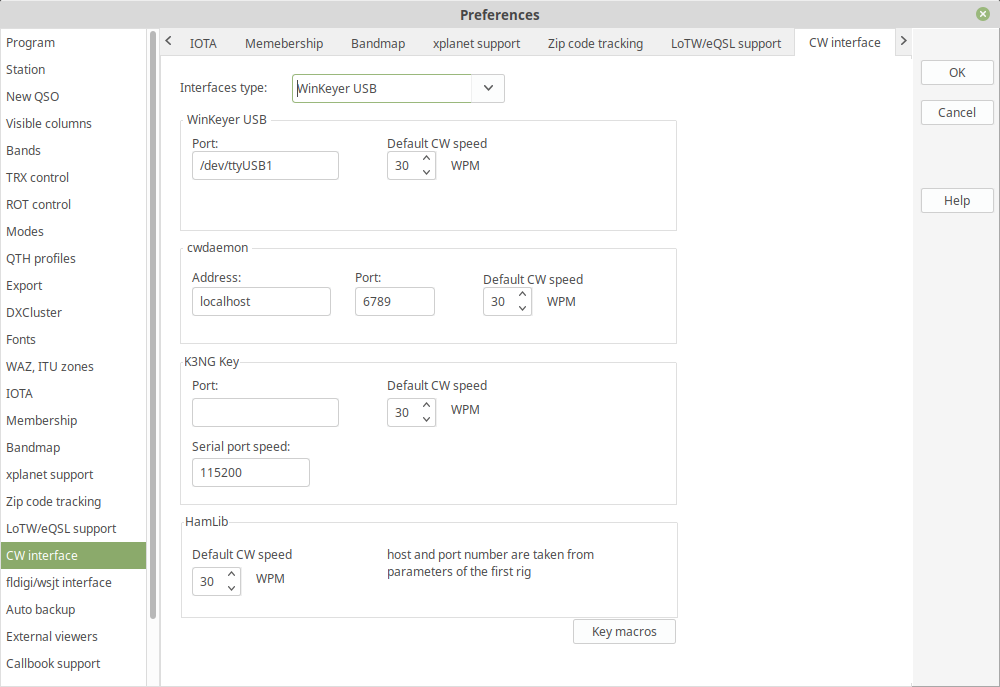Viewport: 1000px width, 687px height.
Task: Switch to the LoTW/eQSL support tab
Action: point(728,43)
